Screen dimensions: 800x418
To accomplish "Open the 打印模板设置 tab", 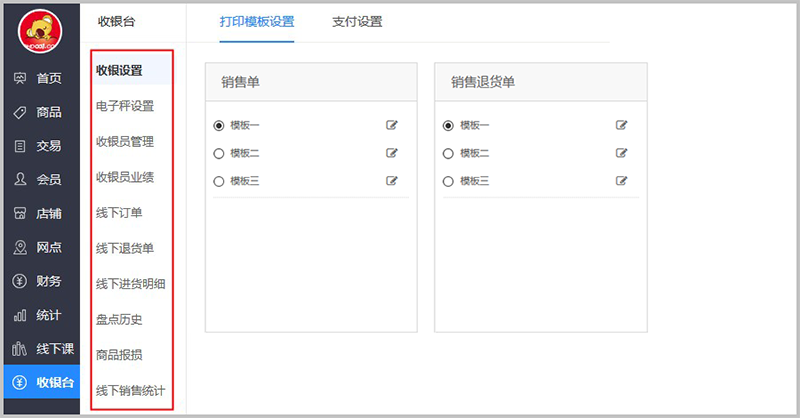I will tap(257, 21).
